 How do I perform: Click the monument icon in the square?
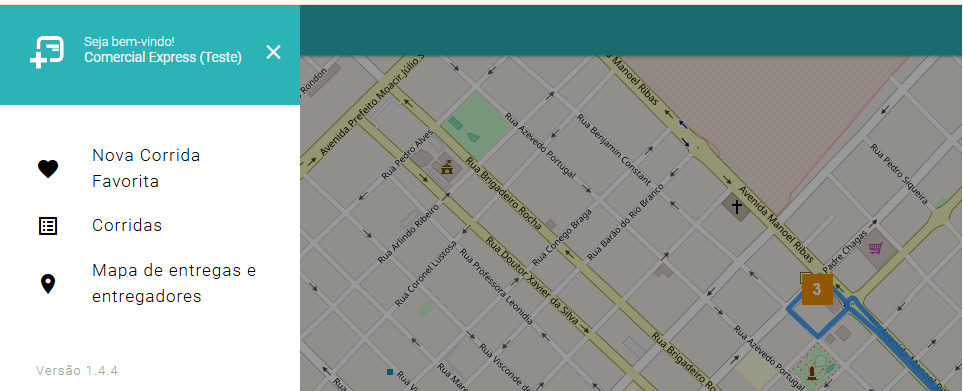[813, 373]
